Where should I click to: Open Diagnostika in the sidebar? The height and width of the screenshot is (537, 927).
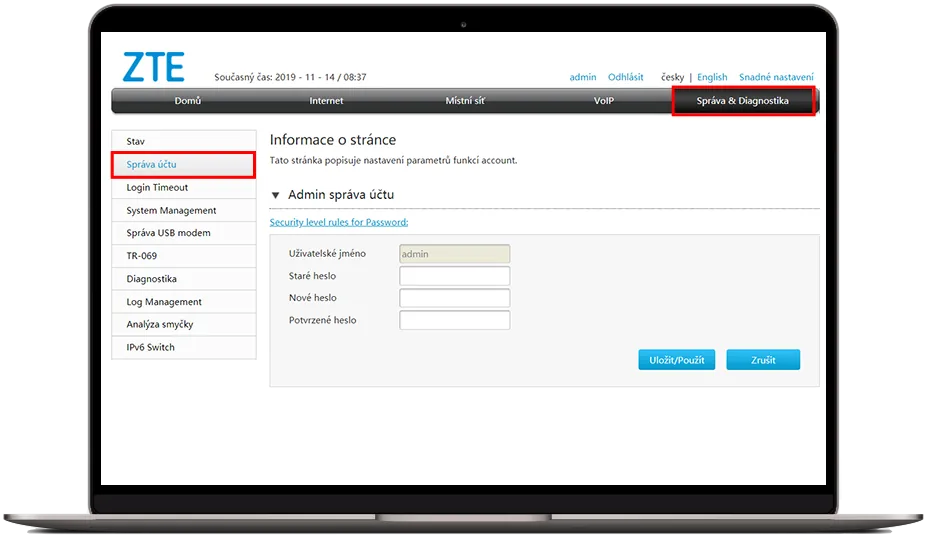pyautogui.click(x=184, y=279)
